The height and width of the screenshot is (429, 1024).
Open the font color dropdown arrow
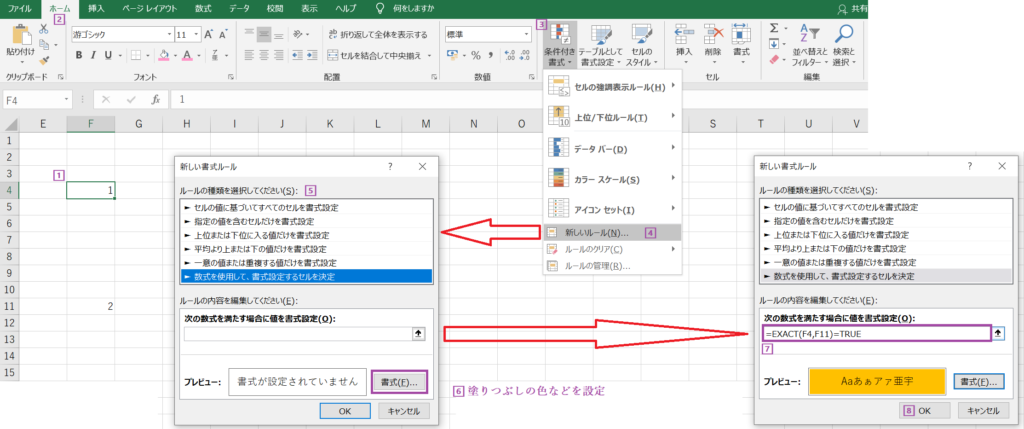coord(198,55)
